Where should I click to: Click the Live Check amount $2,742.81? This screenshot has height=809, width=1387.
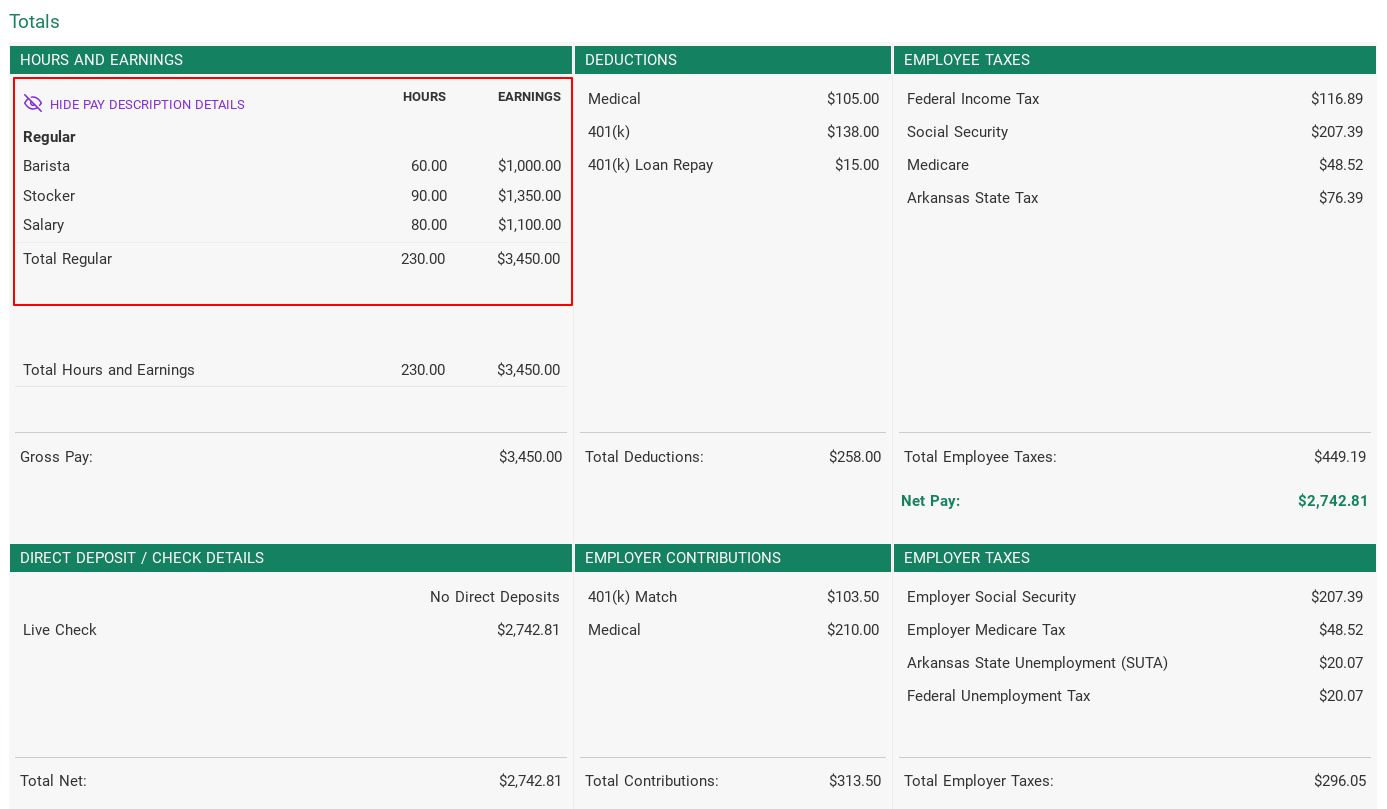[x=528, y=630]
